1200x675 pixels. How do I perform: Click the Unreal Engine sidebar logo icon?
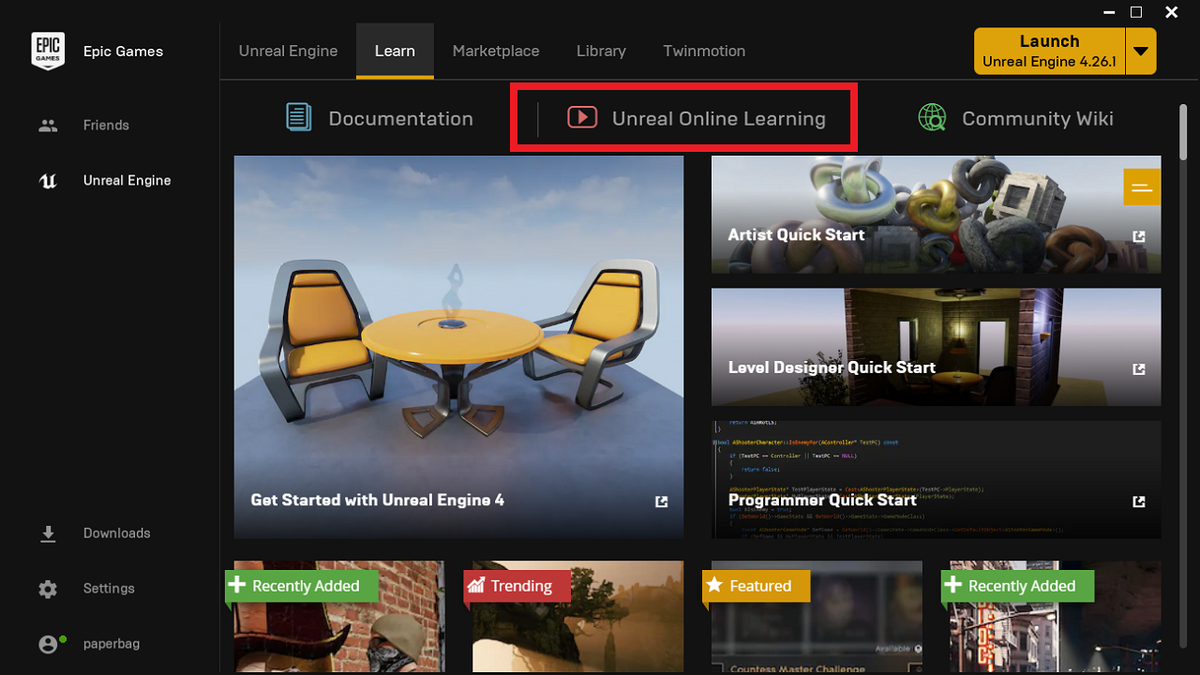[48, 180]
